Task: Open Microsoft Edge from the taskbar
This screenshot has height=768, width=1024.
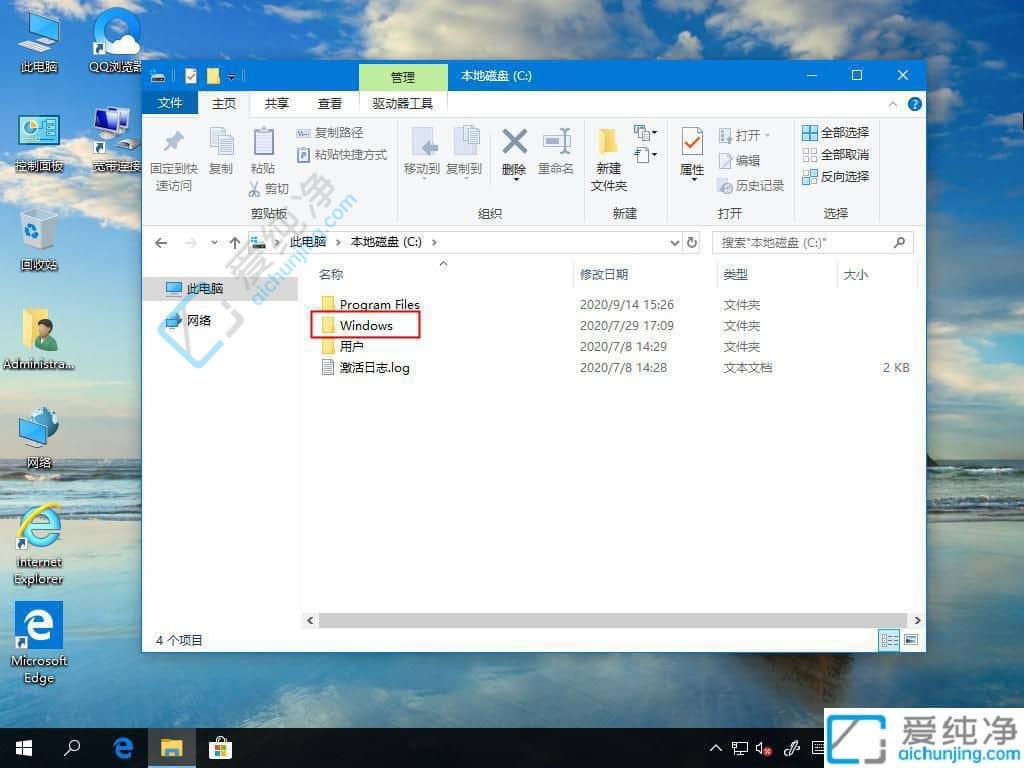Action: pos(122,747)
